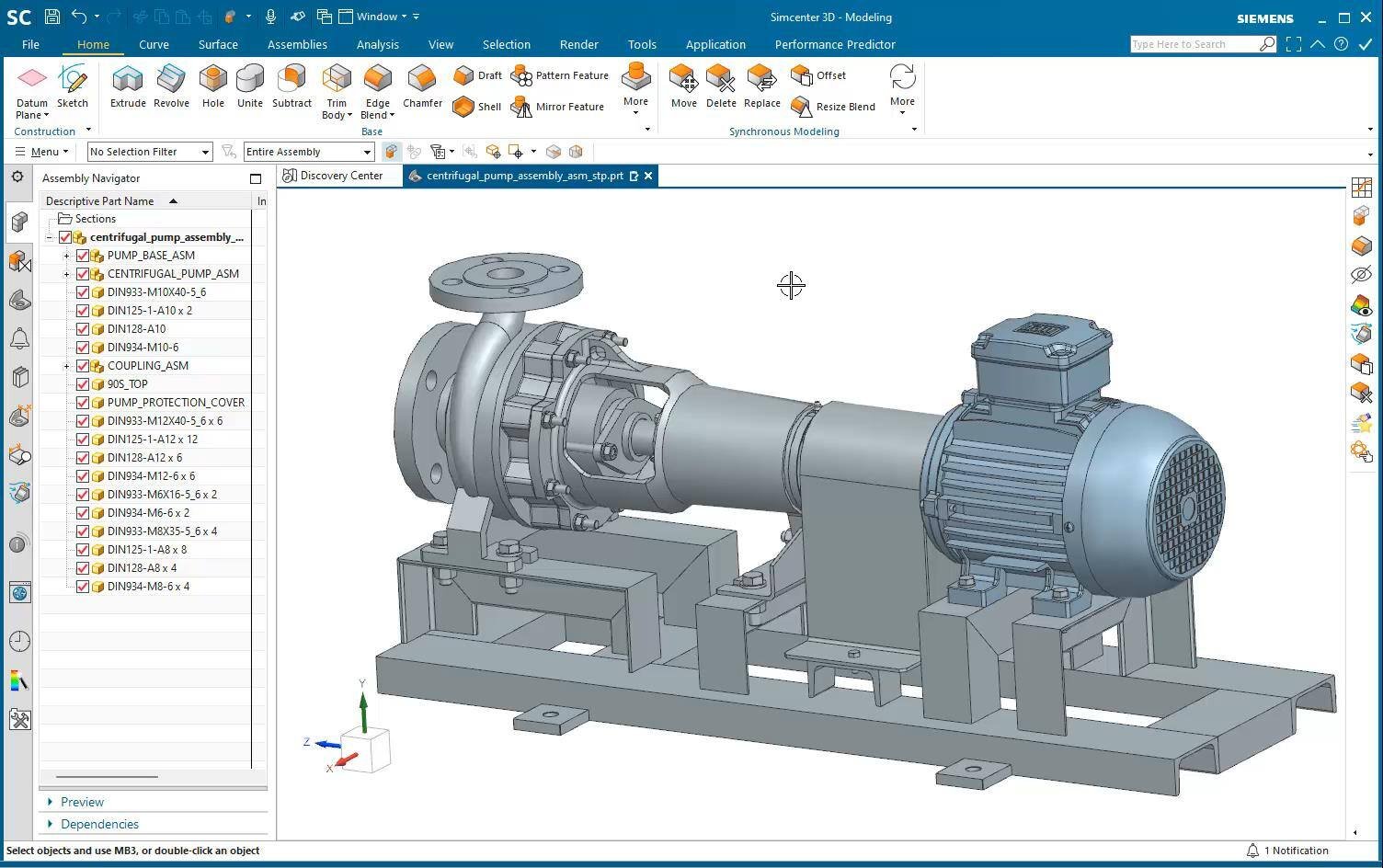Apply the Chamfer tool
This screenshot has height=868, width=1383.
click(x=422, y=87)
